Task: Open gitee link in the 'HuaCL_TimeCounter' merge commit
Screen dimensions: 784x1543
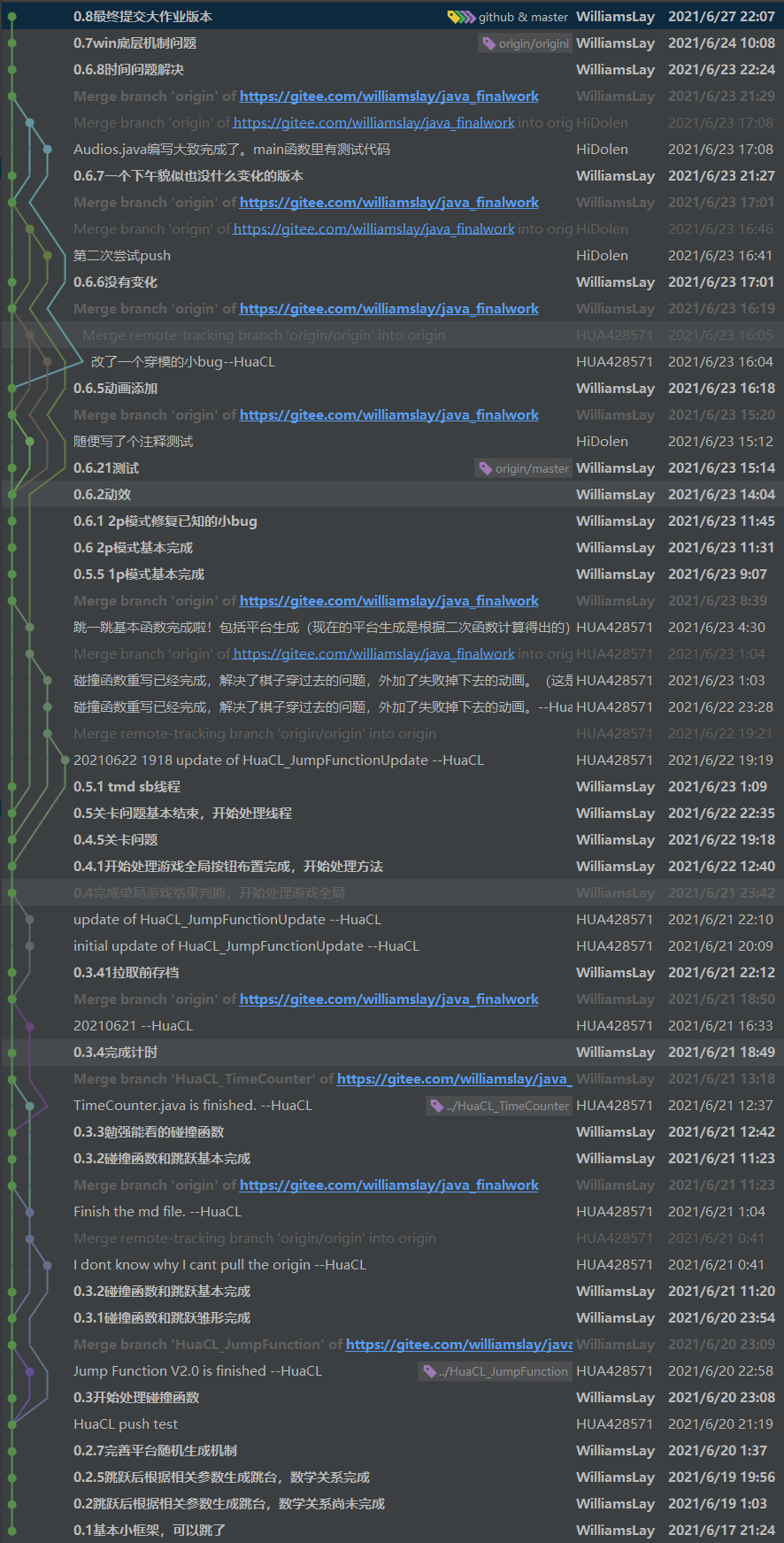Action: (454, 1079)
